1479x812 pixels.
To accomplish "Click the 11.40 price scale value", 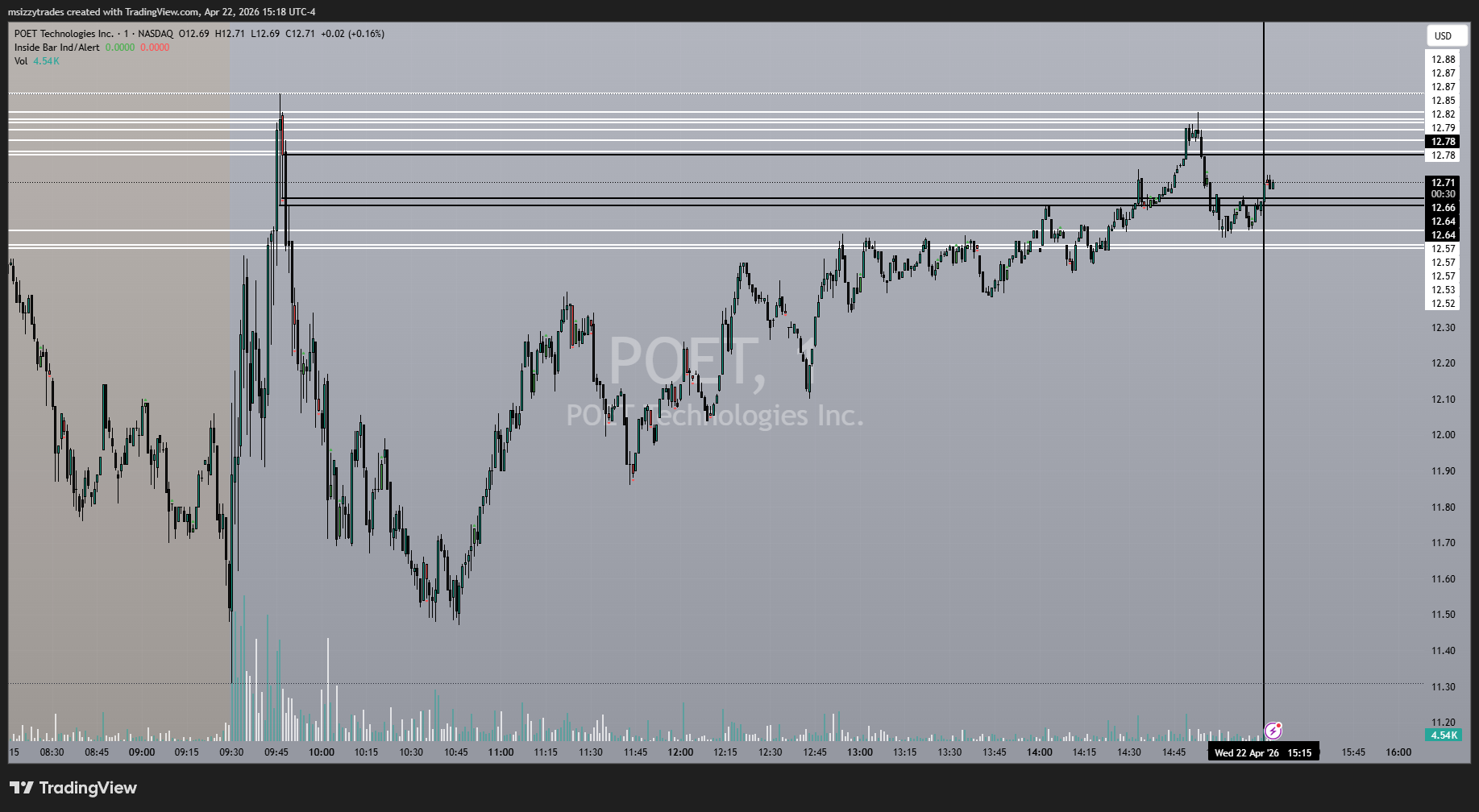I will coord(1443,651).
